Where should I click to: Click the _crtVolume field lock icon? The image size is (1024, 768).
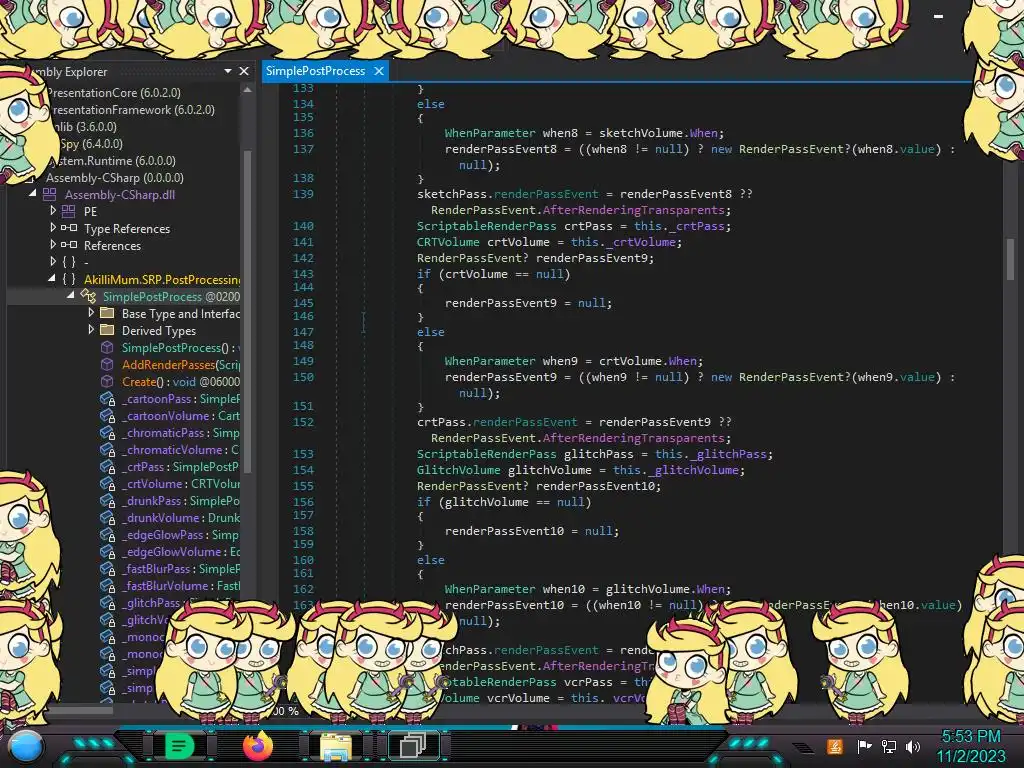[108, 484]
